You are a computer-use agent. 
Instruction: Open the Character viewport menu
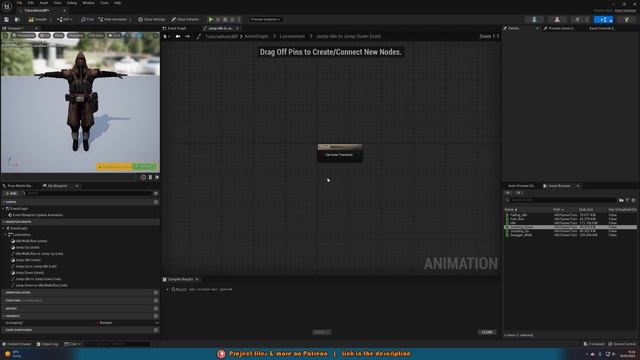coord(76,36)
